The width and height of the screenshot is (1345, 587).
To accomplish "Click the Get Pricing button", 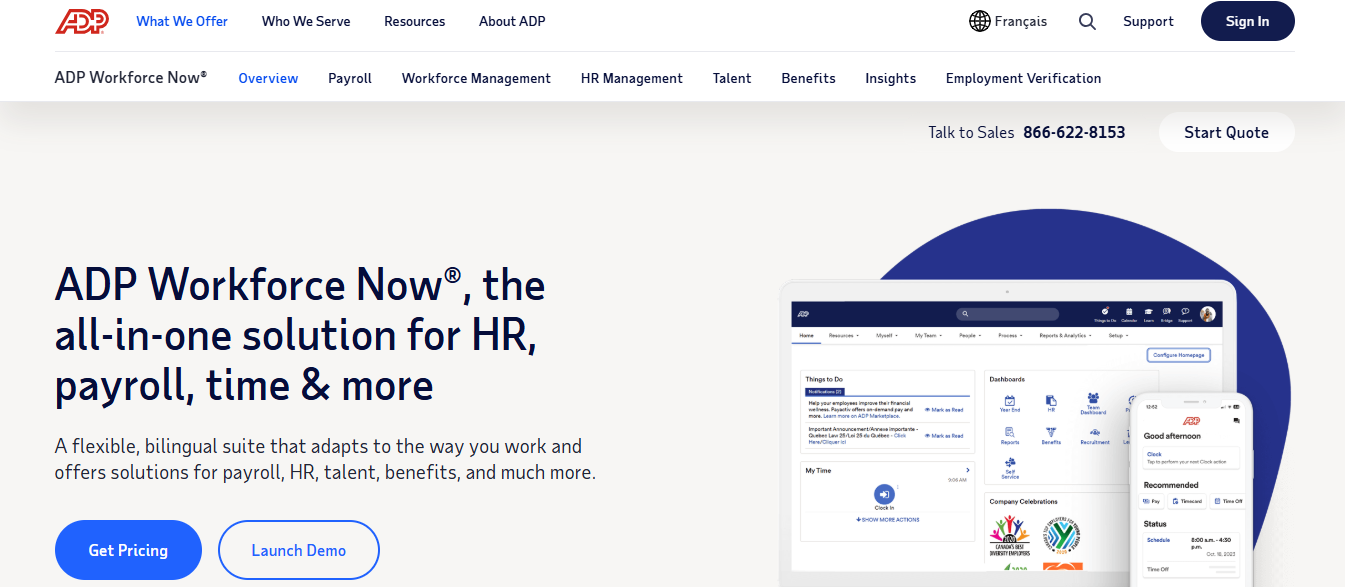I will [x=128, y=549].
